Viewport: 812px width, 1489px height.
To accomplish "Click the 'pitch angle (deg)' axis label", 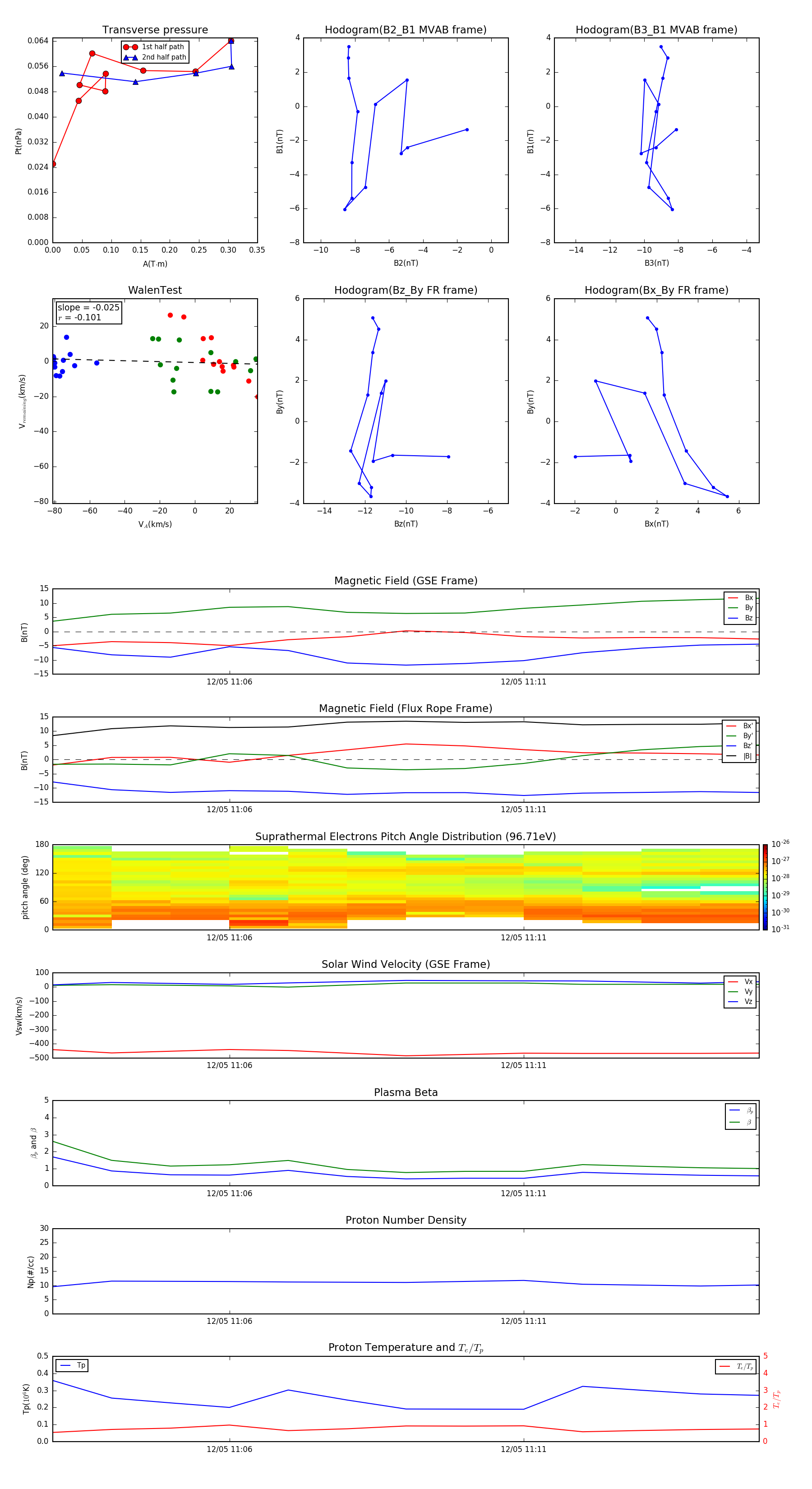I will [x=25, y=887].
